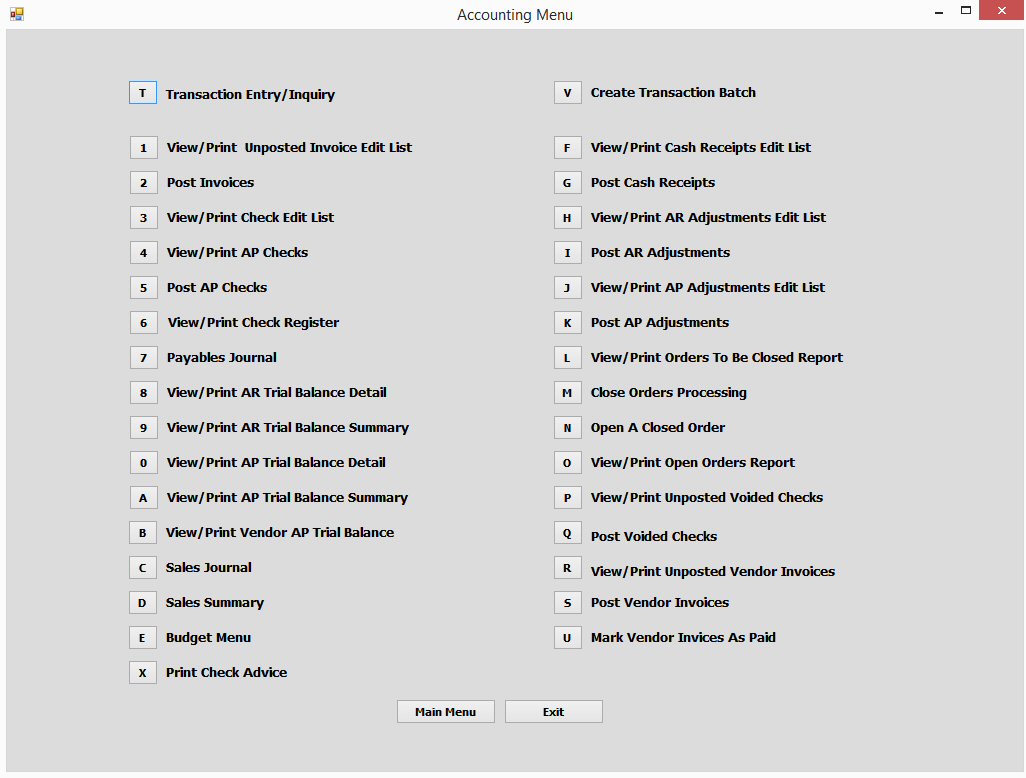Click button 7 for Payables Journal
The image size is (1026, 778).
pos(143,358)
